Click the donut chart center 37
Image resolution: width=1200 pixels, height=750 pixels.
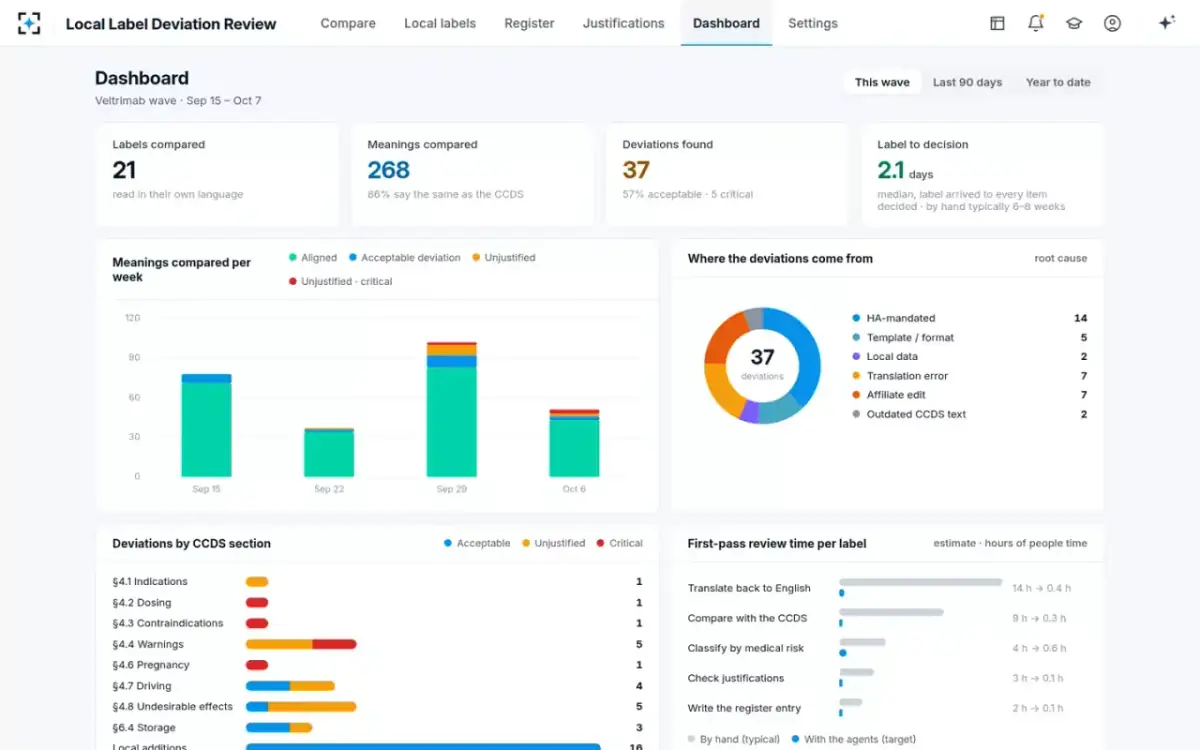762,357
